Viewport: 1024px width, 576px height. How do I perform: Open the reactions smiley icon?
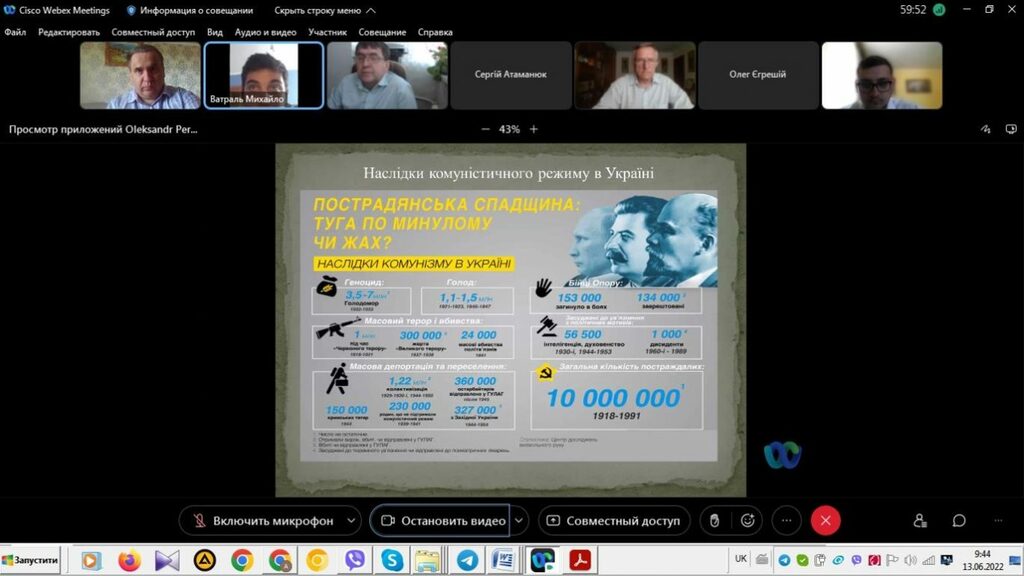point(747,521)
